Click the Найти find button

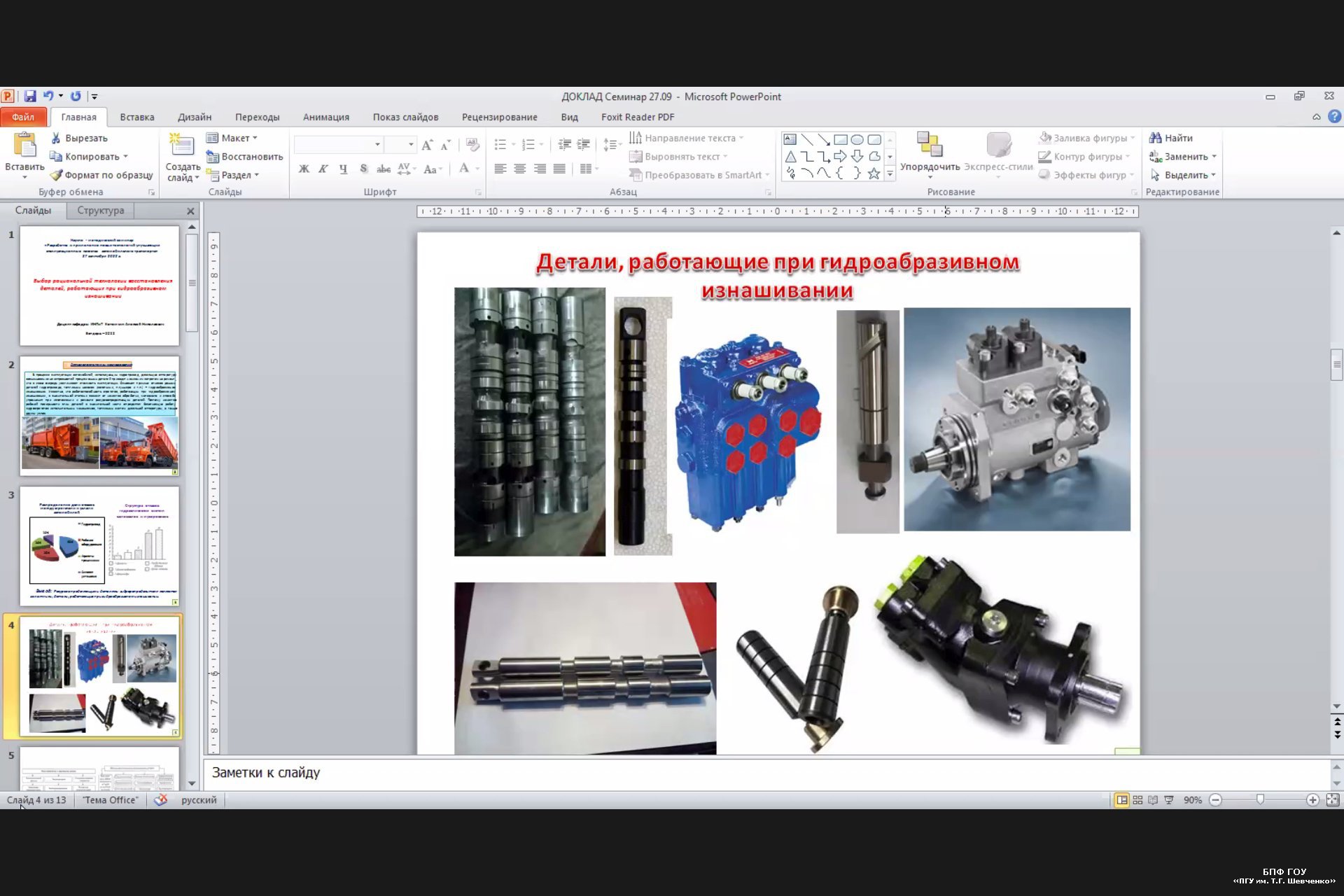(1171, 138)
